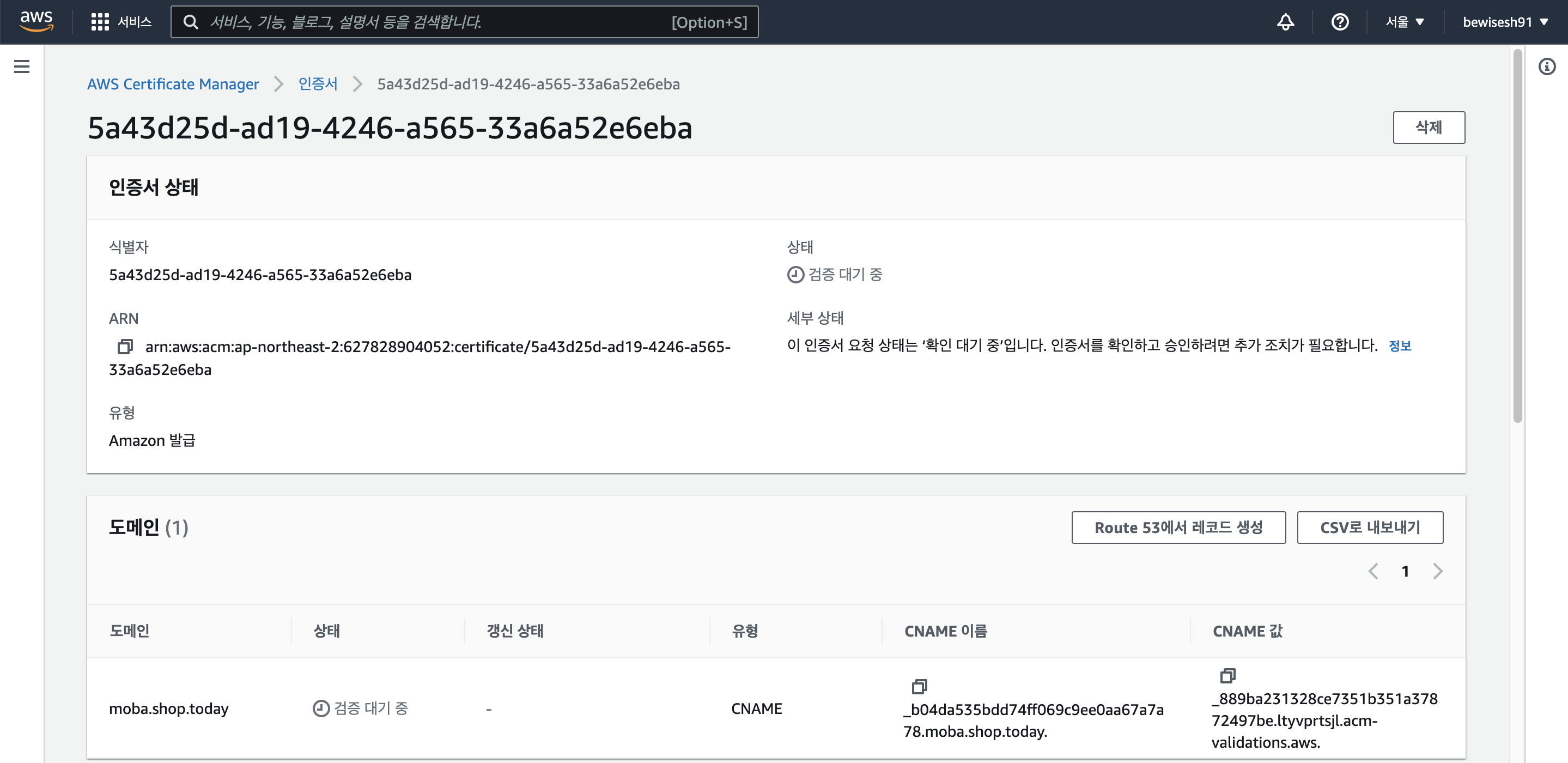Screen dimensions: 1568x763
Task: Open the info panel icon at right
Action: pyautogui.click(x=1547, y=66)
